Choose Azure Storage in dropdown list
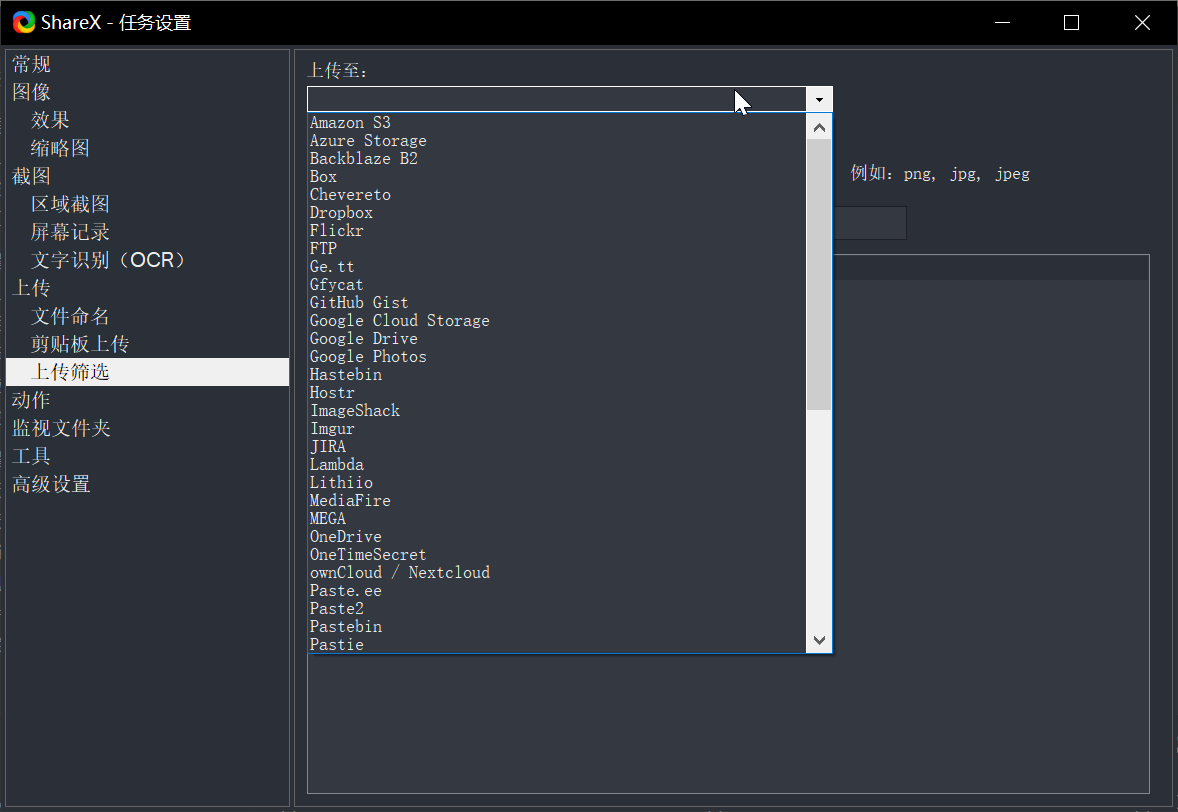This screenshot has height=812, width=1178. click(x=557, y=141)
